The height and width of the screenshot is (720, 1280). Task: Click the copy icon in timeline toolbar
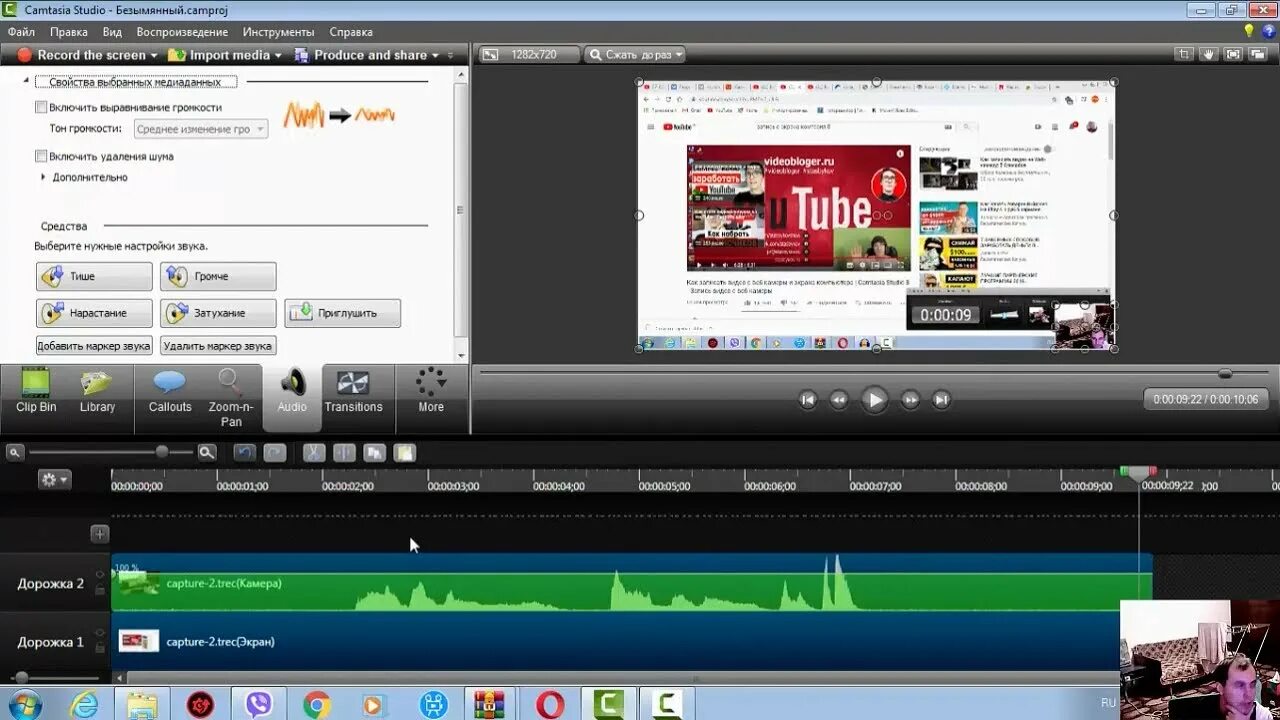click(x=375, y=453)
